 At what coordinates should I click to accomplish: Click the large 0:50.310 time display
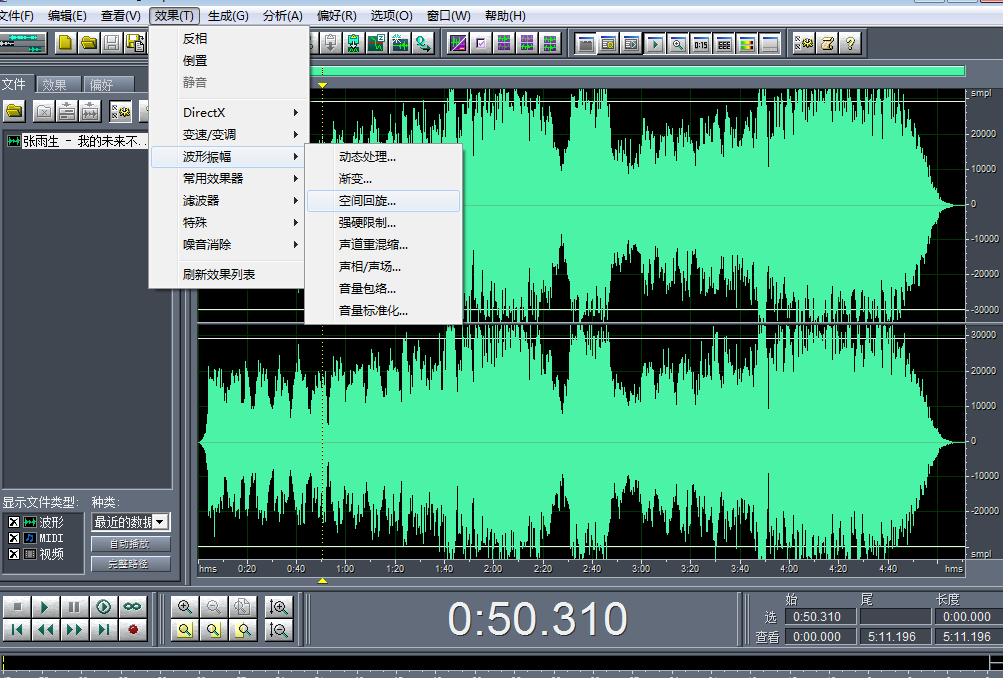tap(537, 619)
